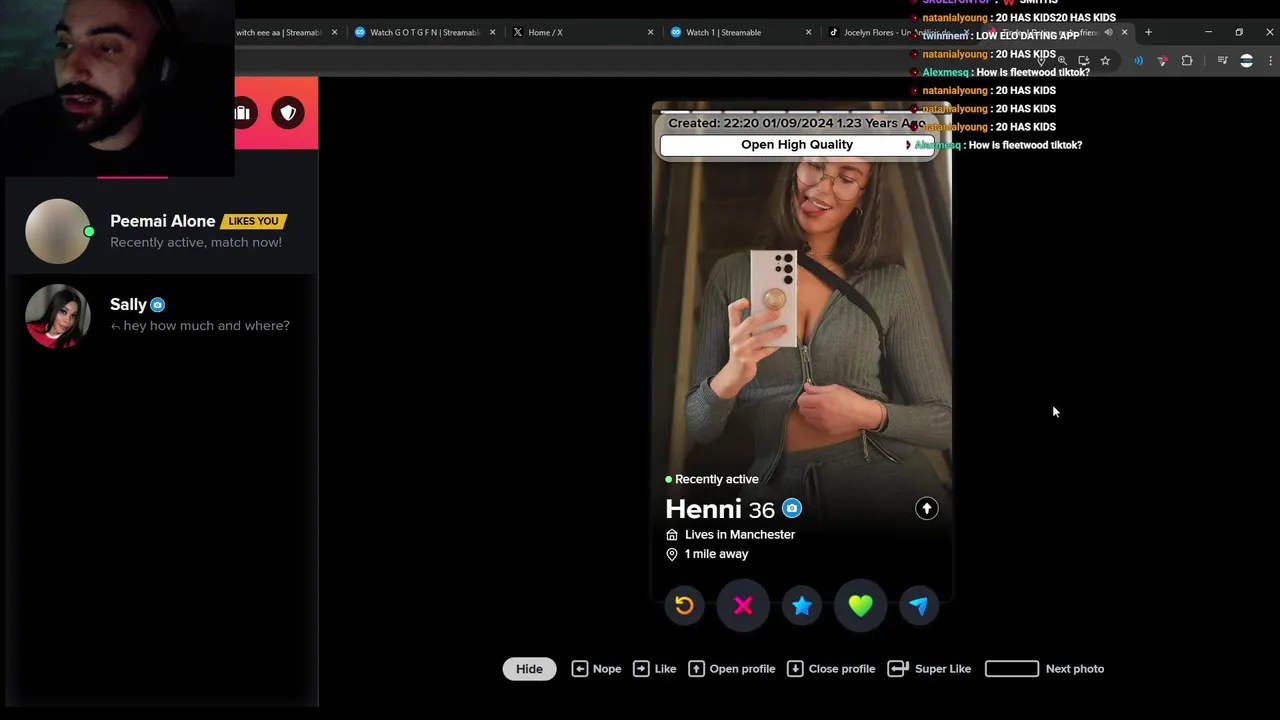Click the Open High Quality button
Viewport: 1280px width, 720px height.
(797, 145)
